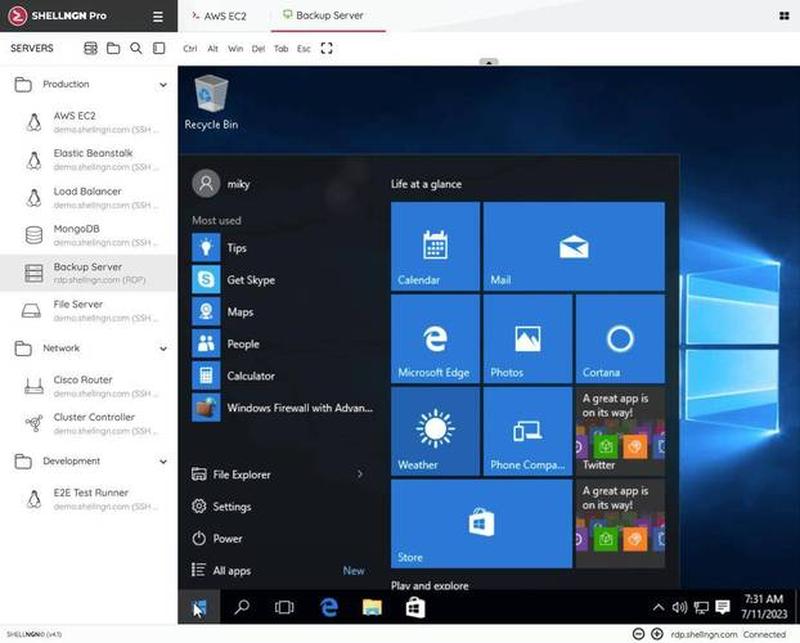Launch Edge from the taskbar
The height and width of the screenshot is (643, 800).
tap(329, 607)
